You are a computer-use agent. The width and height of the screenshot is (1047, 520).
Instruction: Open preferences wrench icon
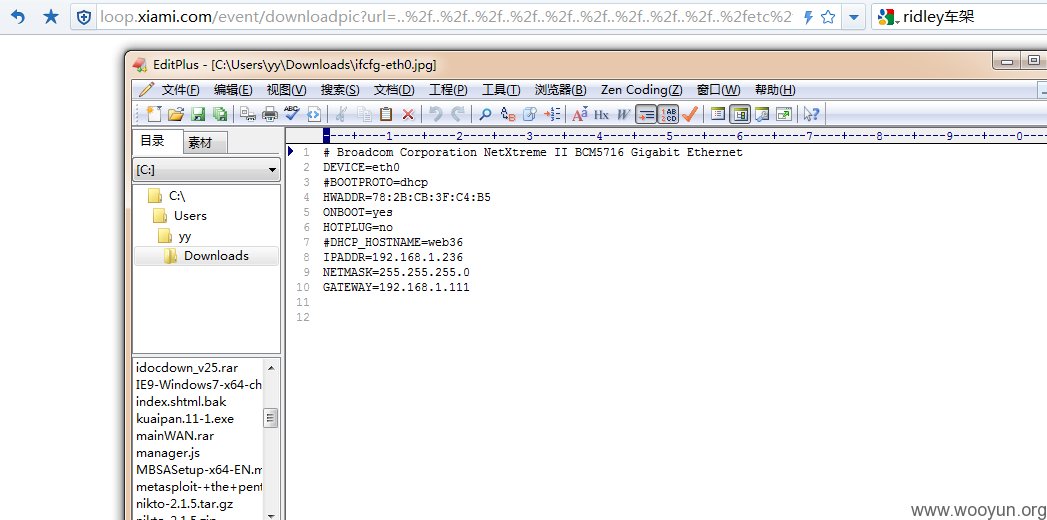pos(762,114)
